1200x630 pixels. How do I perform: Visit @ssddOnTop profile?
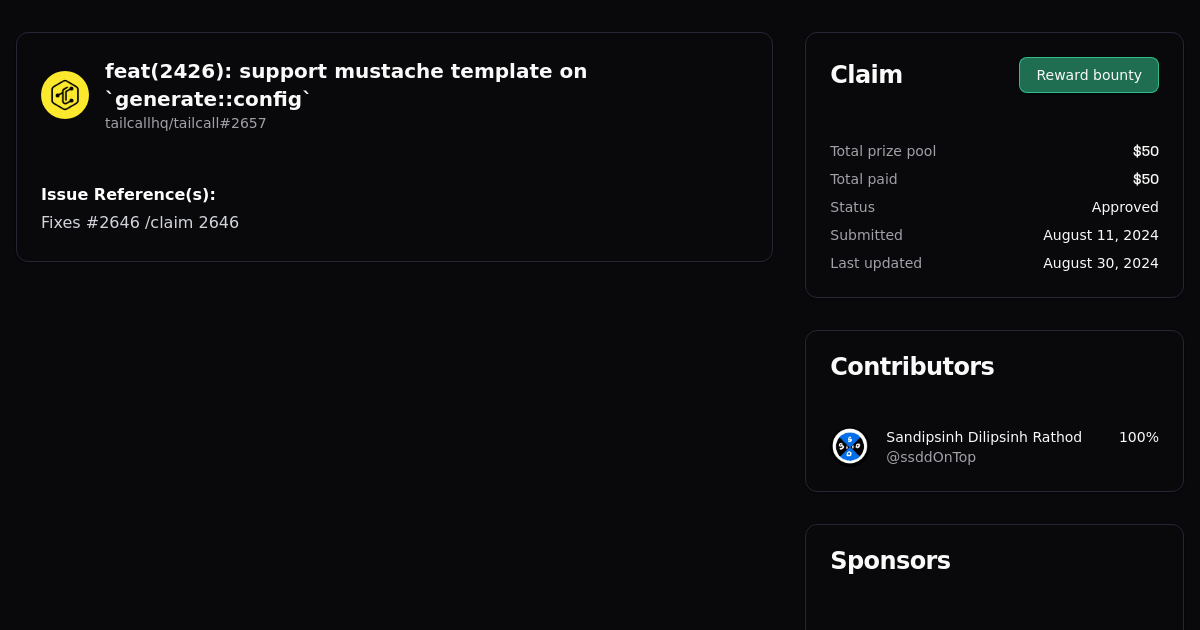pyautogui.click(x=931, y=457)
